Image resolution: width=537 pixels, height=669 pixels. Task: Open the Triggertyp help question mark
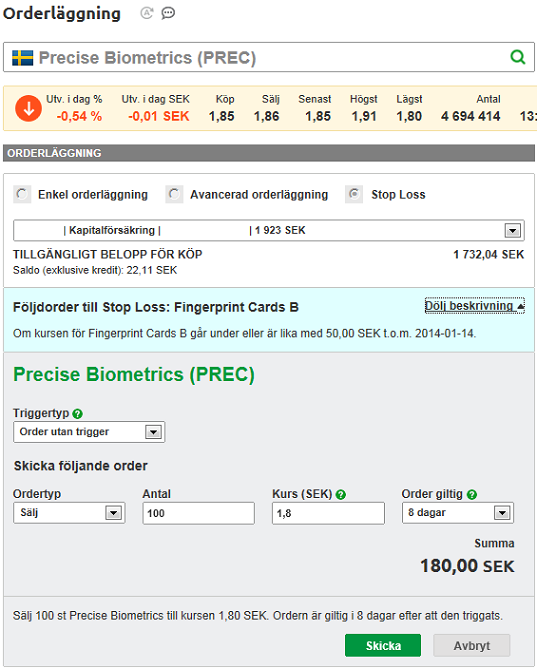(77, 413)
